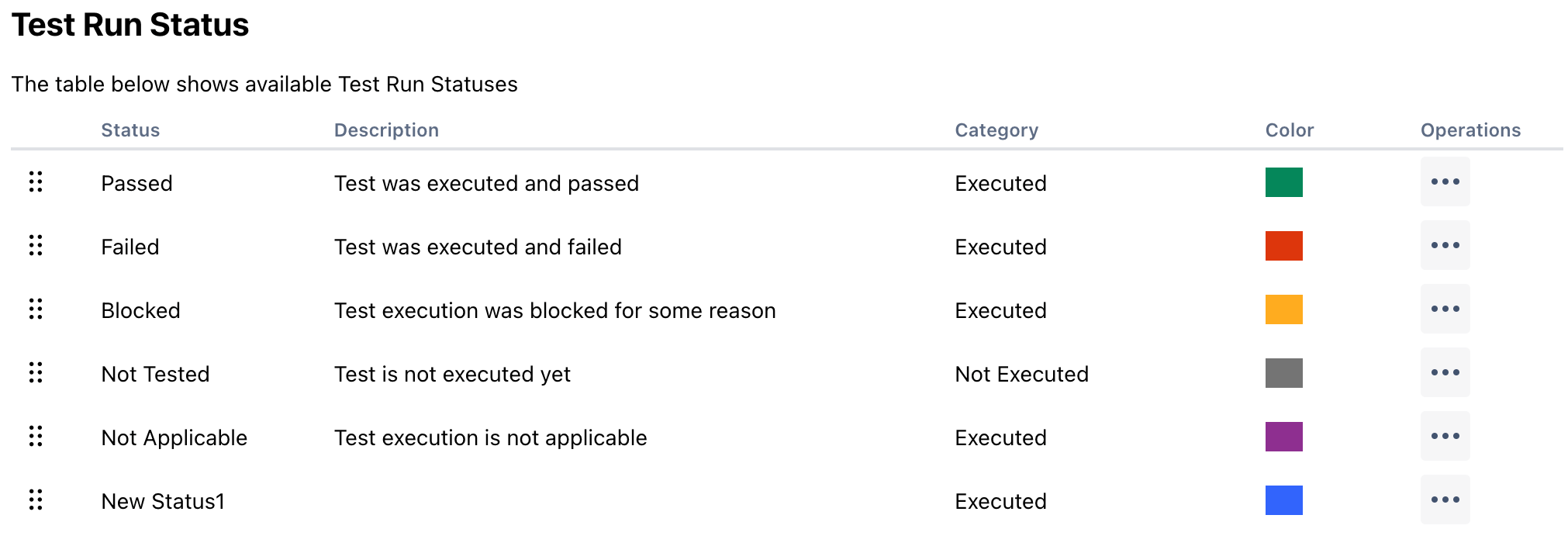Viewport: 1568px width, 560px height.
Task: Open operations menu for Failed status
Action: 1445,246
